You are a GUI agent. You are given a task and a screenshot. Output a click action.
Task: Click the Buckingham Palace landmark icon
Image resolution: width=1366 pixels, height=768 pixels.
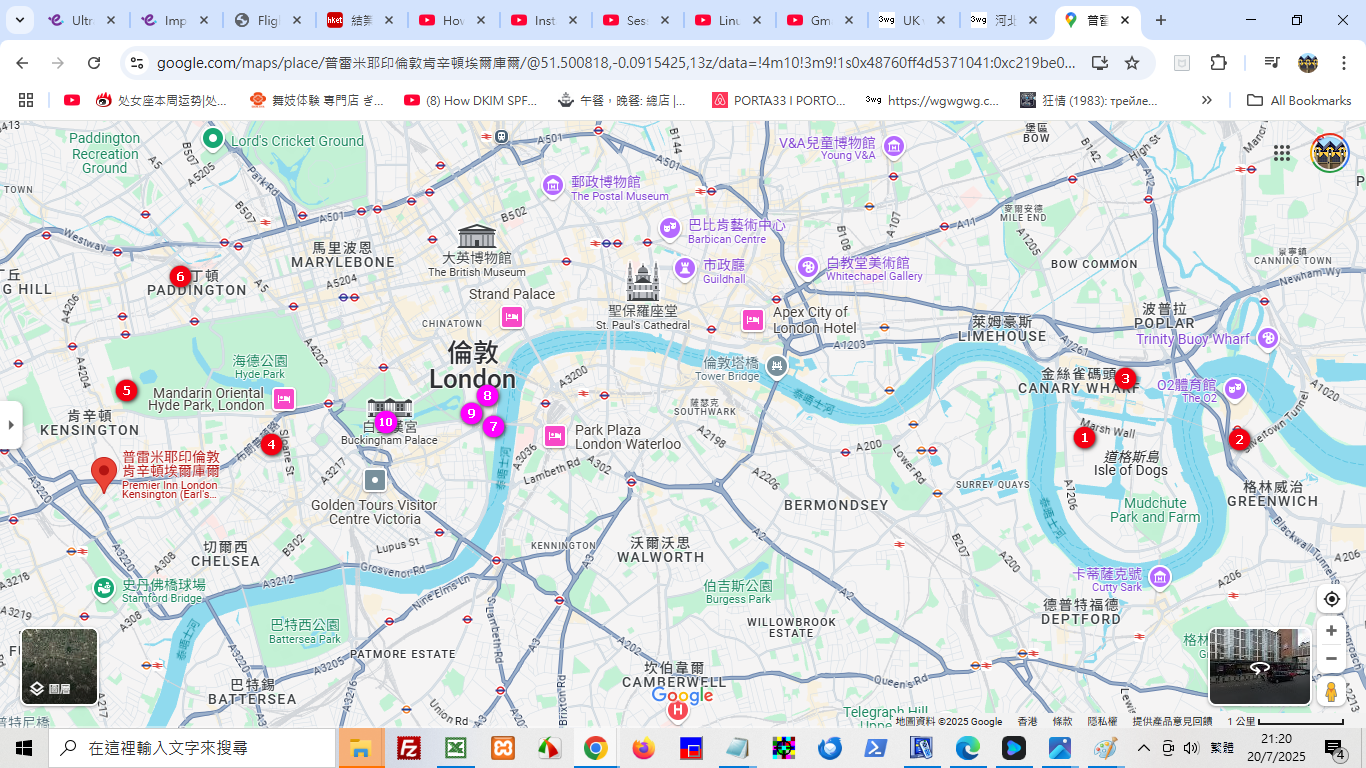pos(389,408)
